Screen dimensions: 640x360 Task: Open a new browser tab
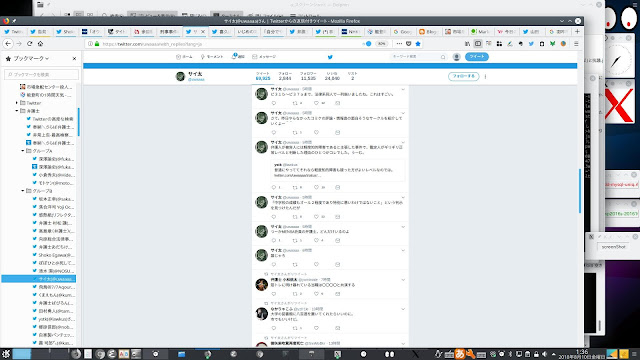pyautogui.click(x=577, y=31)
